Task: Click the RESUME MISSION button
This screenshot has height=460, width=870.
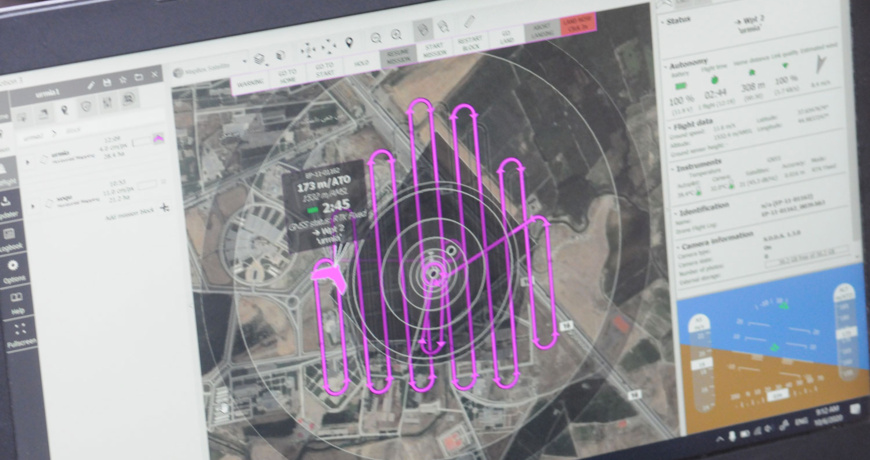Action: coord(397,56)
